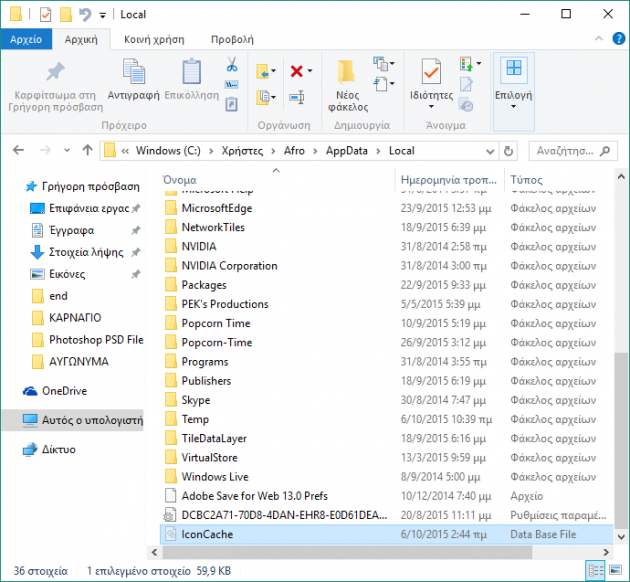
Task: Click the Open icon in Άνοιγμα group
Action: click(x=466, y=63)
